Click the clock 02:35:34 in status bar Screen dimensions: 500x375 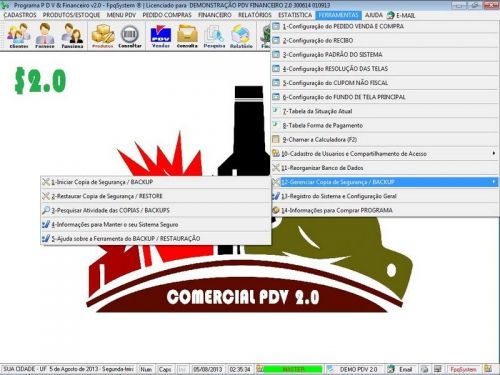tap(240, 369)
